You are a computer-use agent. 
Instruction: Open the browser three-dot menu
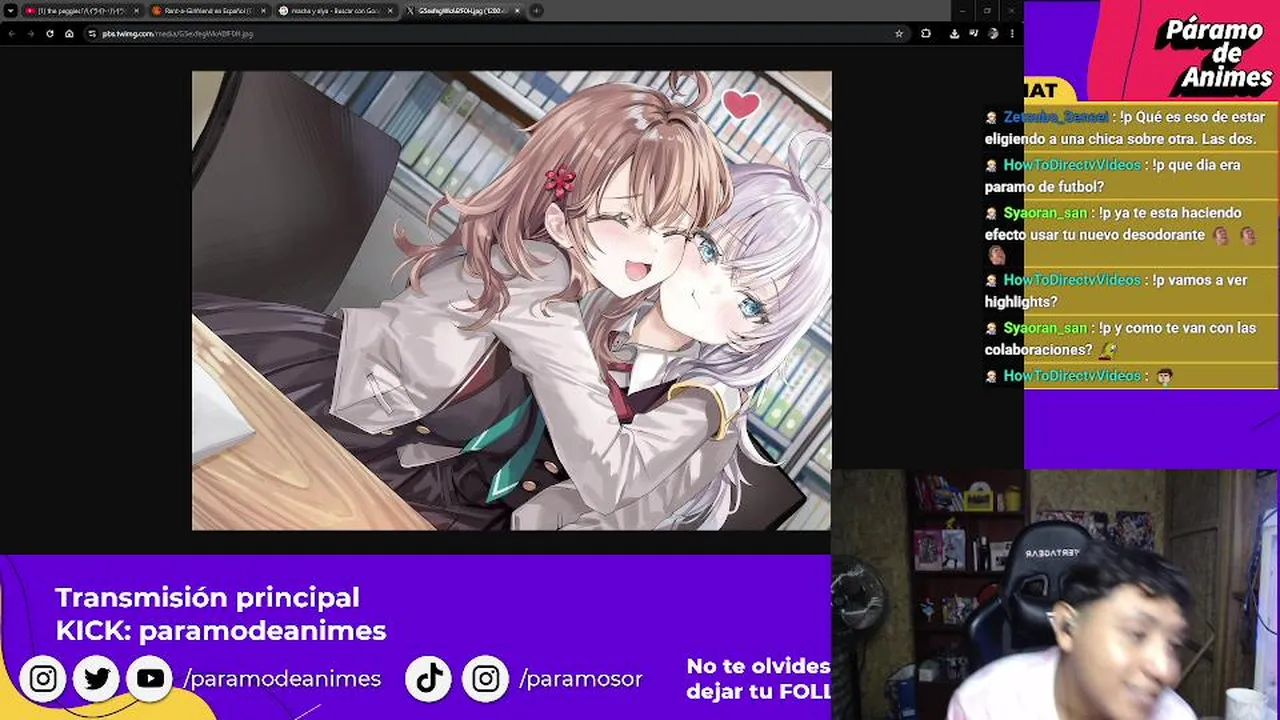tap(1012, 33)
